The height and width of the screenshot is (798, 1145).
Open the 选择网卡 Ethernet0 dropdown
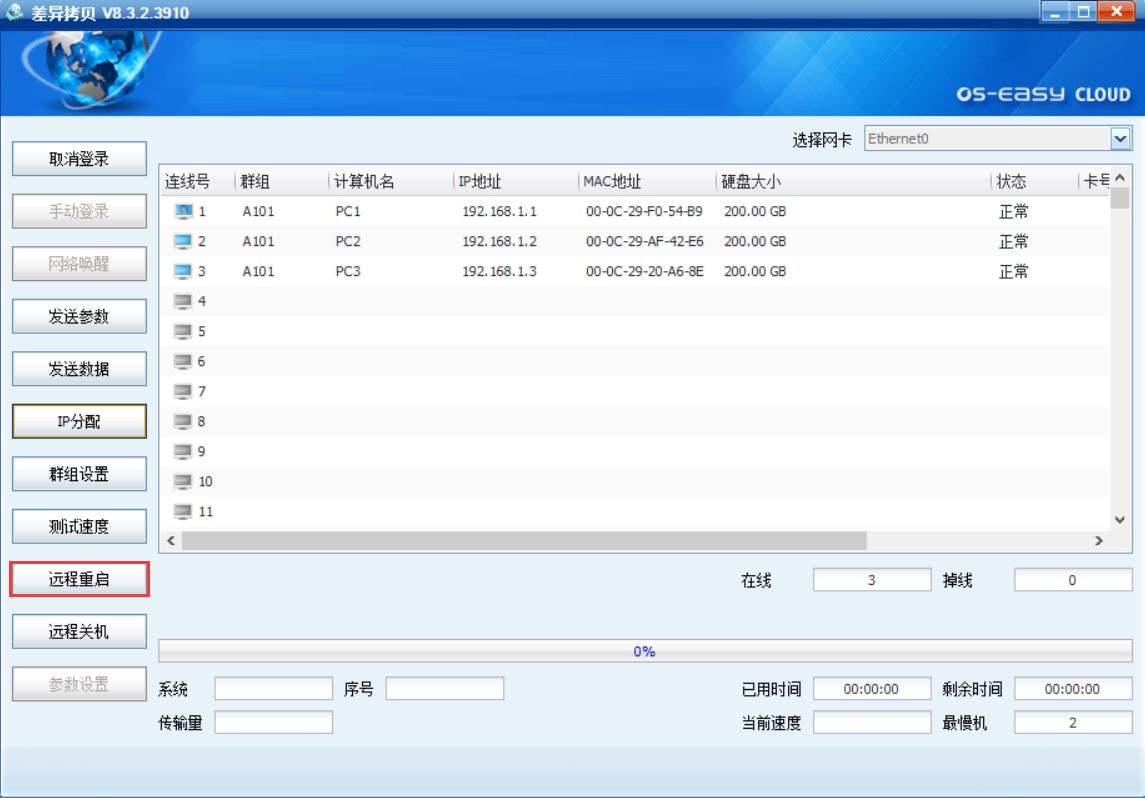click(1119, 139)
